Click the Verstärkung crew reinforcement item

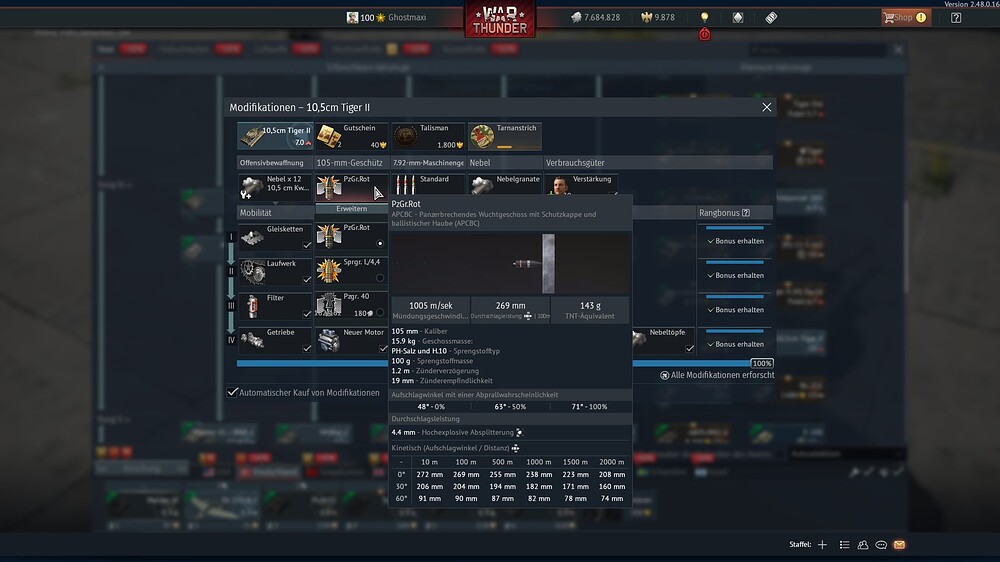click(x=581, y=184)
